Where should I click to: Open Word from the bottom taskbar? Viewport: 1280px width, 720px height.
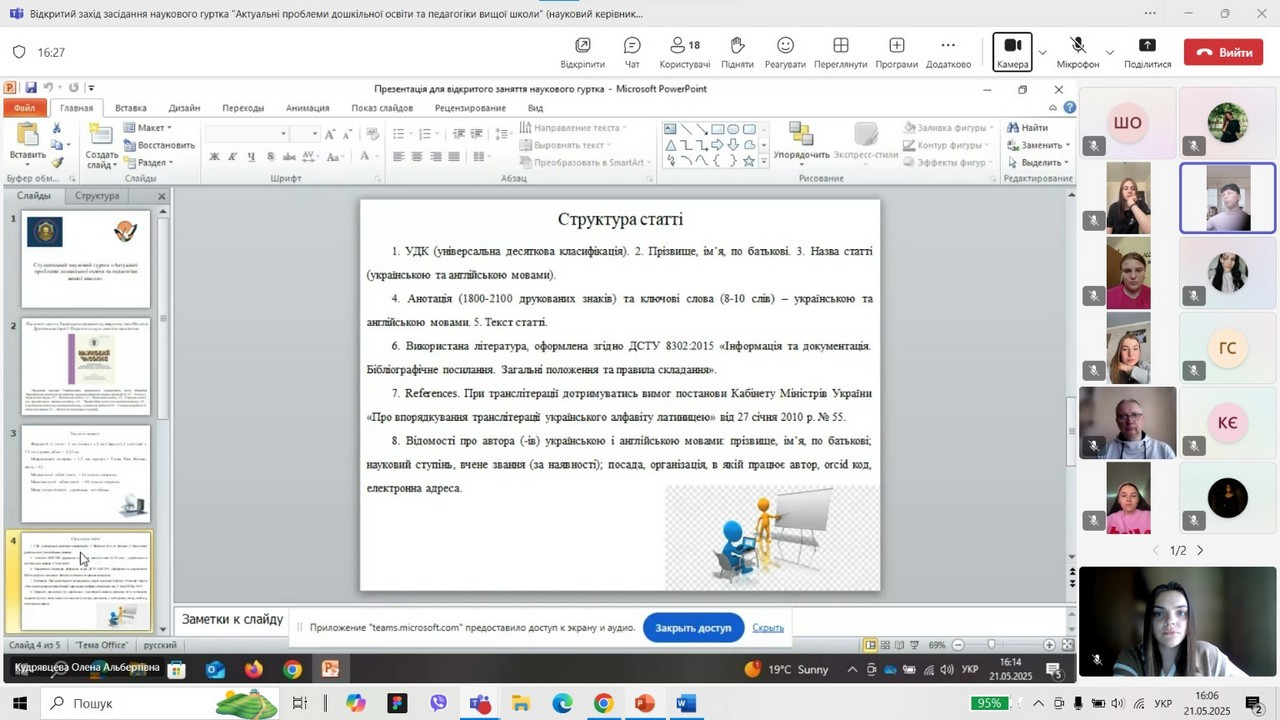[x=685, y=704]
